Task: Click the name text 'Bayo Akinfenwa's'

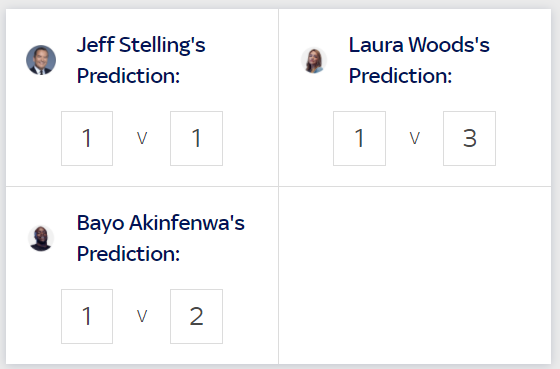Action: pyautogui.click(x=161, y=223)
